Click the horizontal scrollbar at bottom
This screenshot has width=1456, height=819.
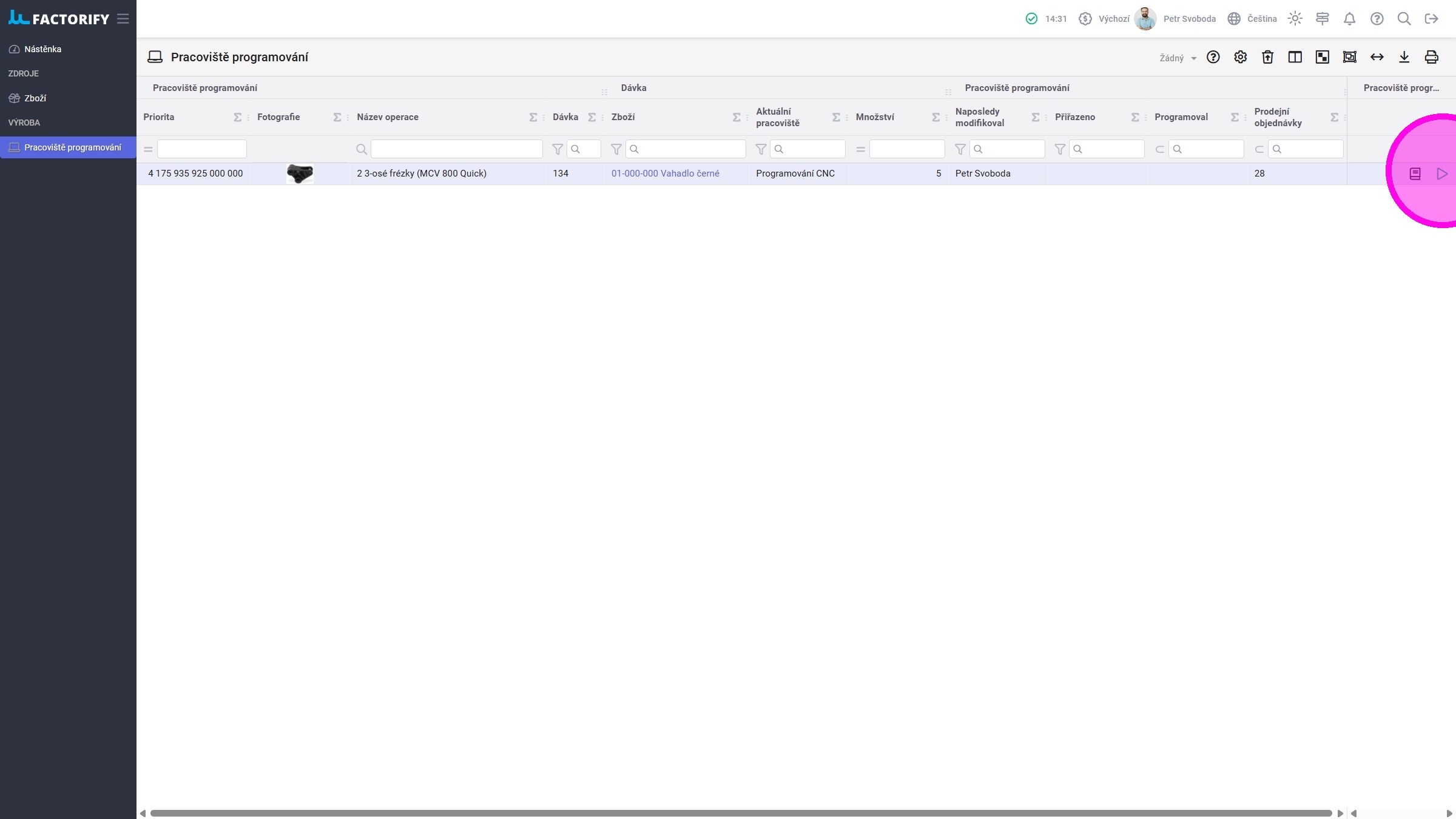tap(740, 813)
